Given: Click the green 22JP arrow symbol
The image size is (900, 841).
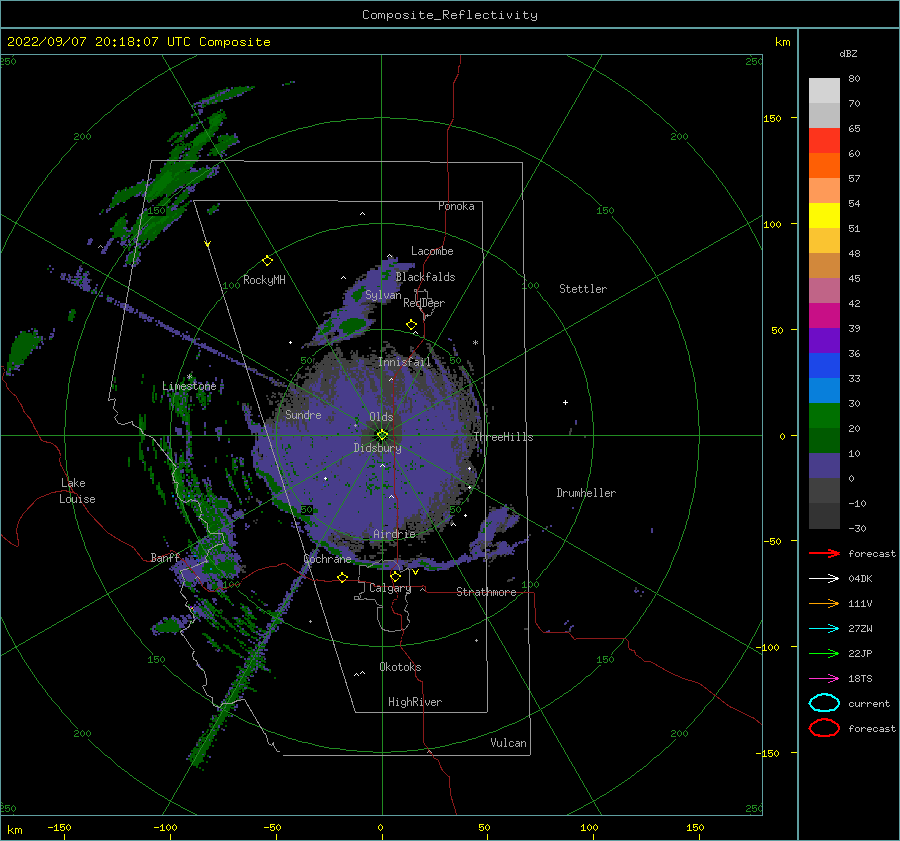Looking at the screenshot, I should [x=824, y=653].
